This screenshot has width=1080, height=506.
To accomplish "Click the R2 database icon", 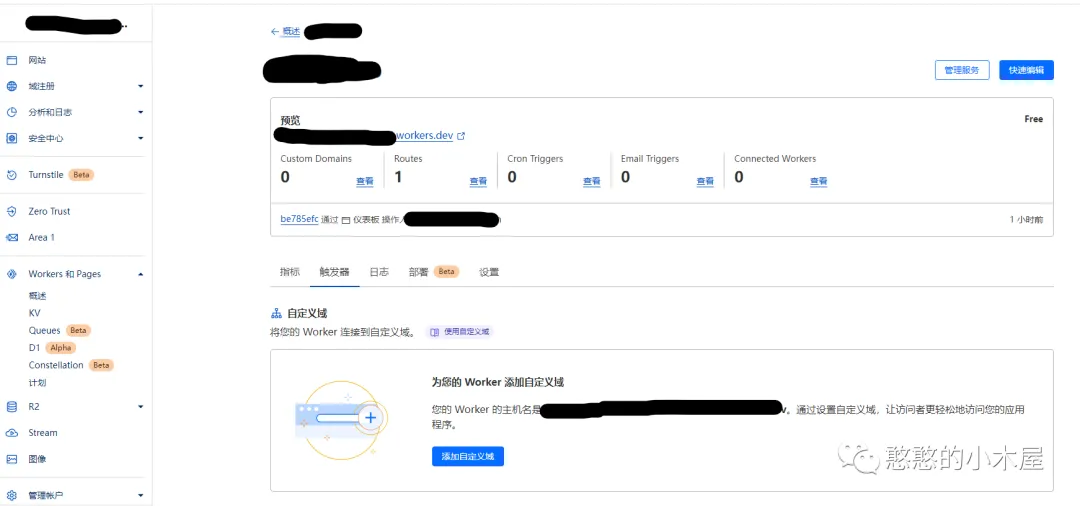I will click(x=12, y=407).
